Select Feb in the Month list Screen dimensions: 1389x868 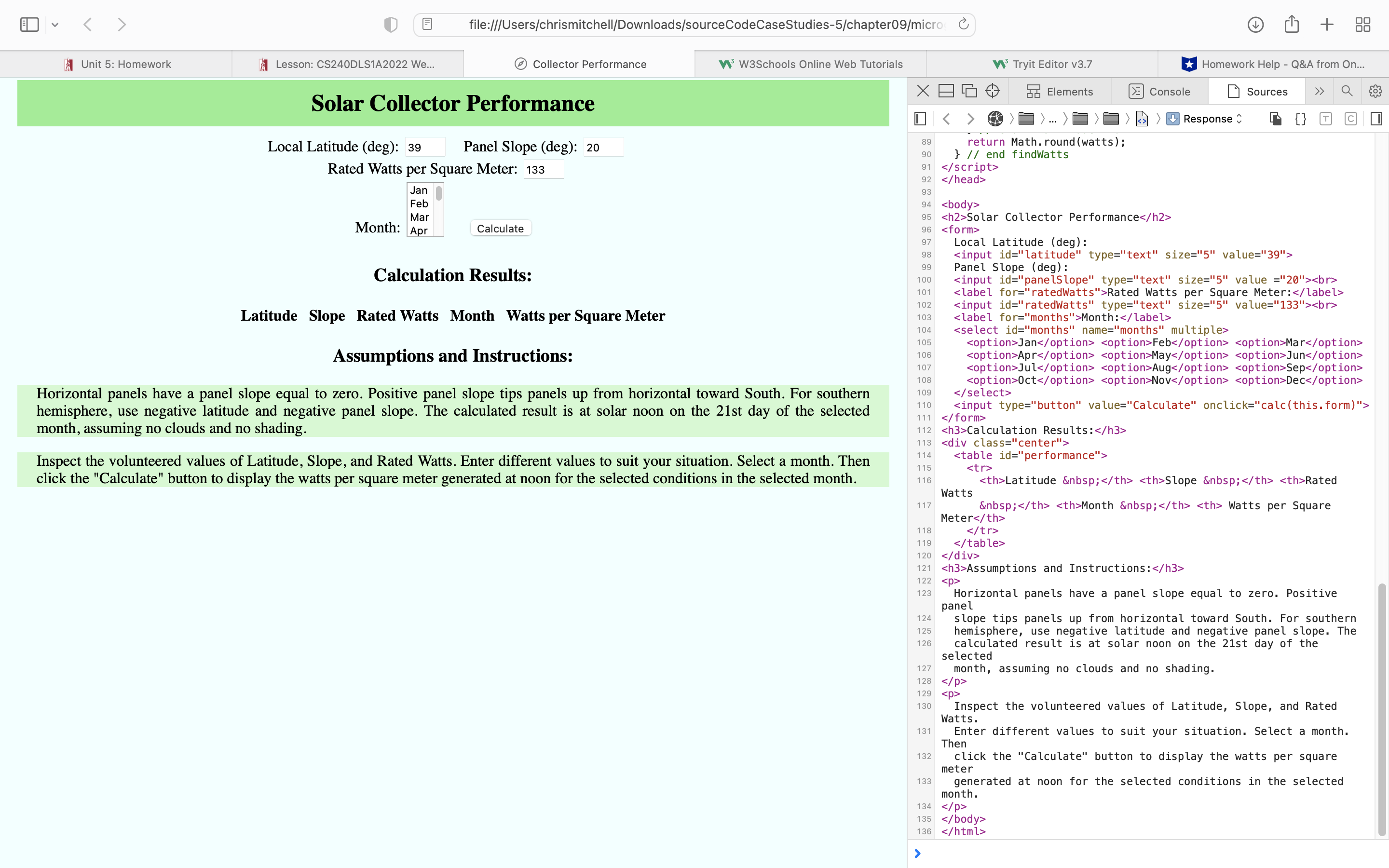(x=419, y=204)
